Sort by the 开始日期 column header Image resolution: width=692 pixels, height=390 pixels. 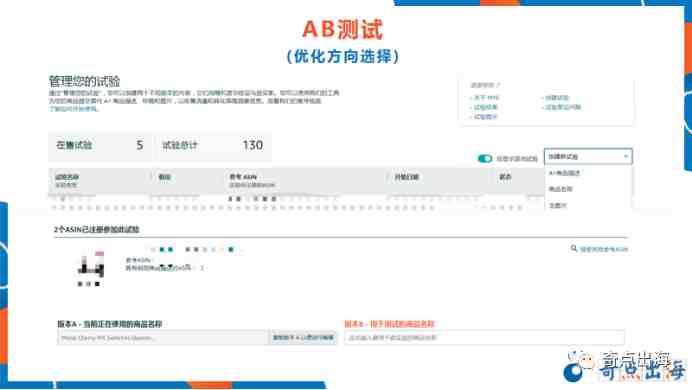click(406, 177)
